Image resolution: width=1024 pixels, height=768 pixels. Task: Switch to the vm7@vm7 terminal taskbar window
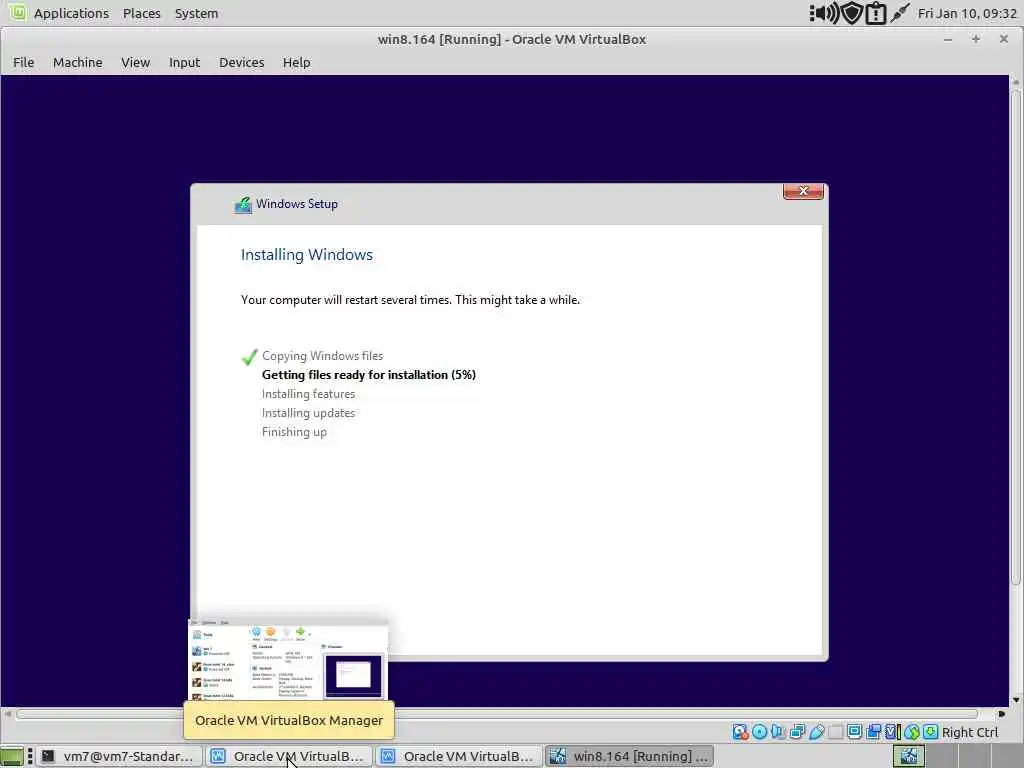[x=118, y=756]
